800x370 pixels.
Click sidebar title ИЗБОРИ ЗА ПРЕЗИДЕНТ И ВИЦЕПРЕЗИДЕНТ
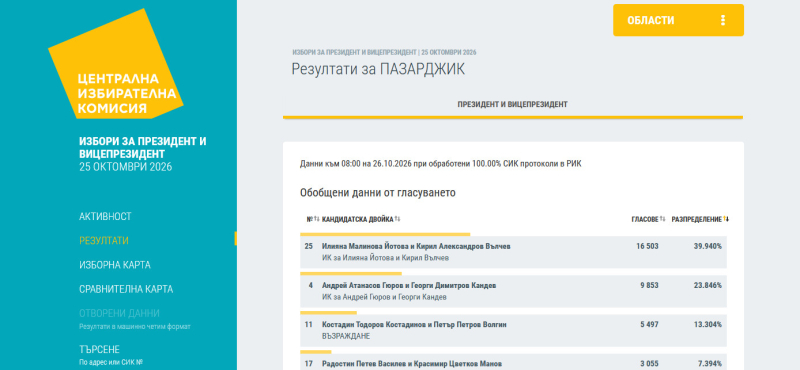[143, 148]
